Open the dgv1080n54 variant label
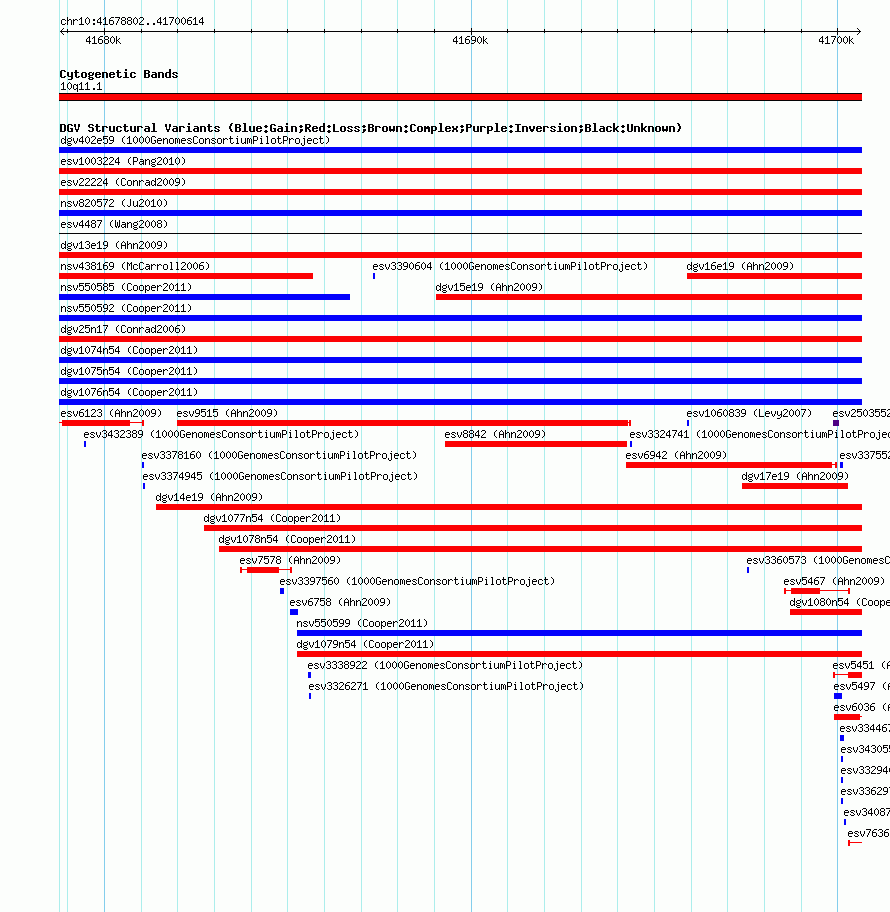Viewport: 890px width, 912px height. coord(839,602)
